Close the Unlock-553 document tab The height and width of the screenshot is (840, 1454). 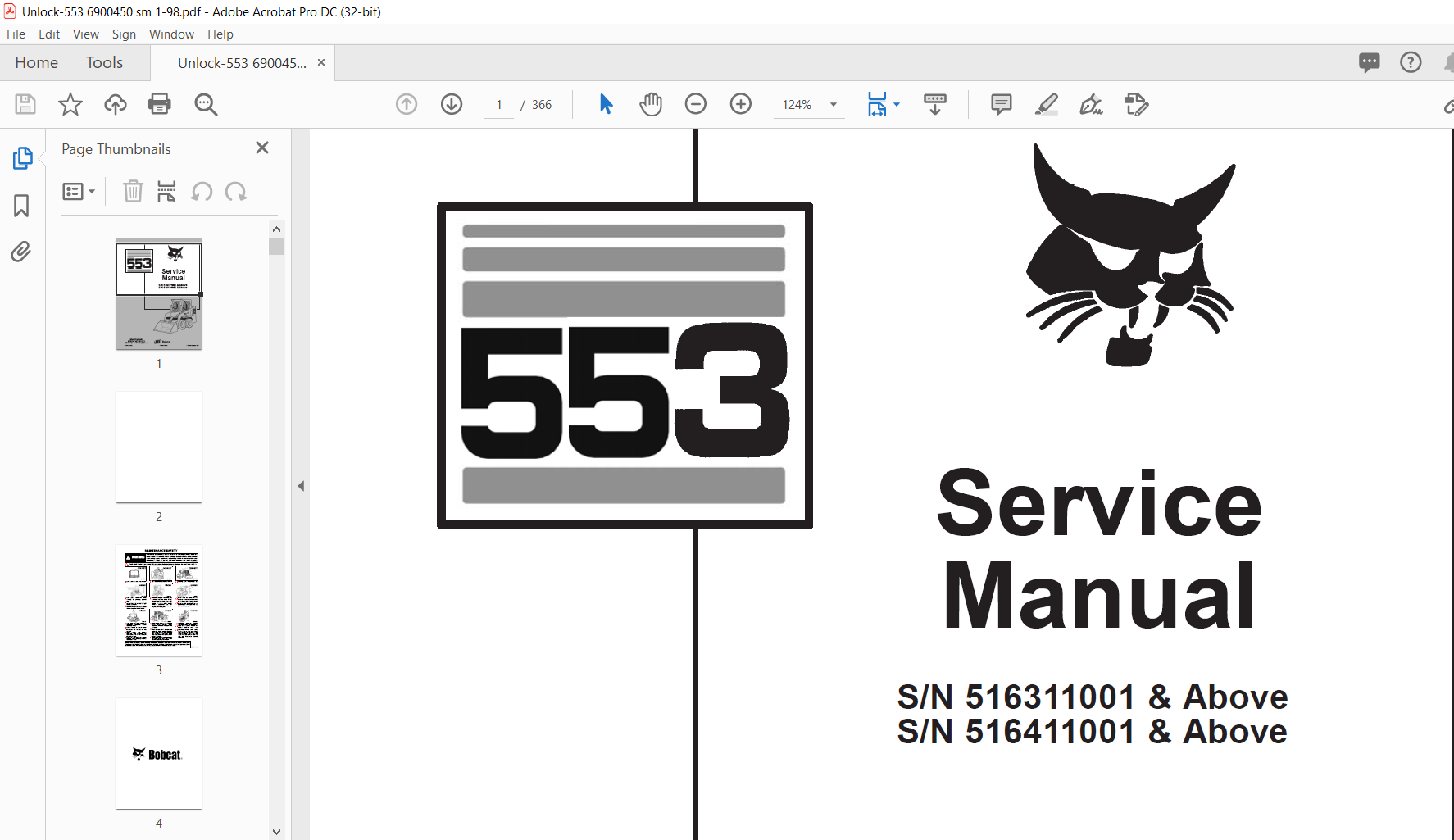pyautogui.click(x=321, y=62)
